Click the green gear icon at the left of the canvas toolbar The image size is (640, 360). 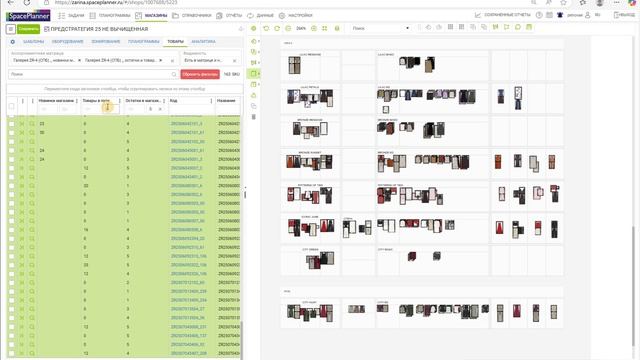point(253,29)
